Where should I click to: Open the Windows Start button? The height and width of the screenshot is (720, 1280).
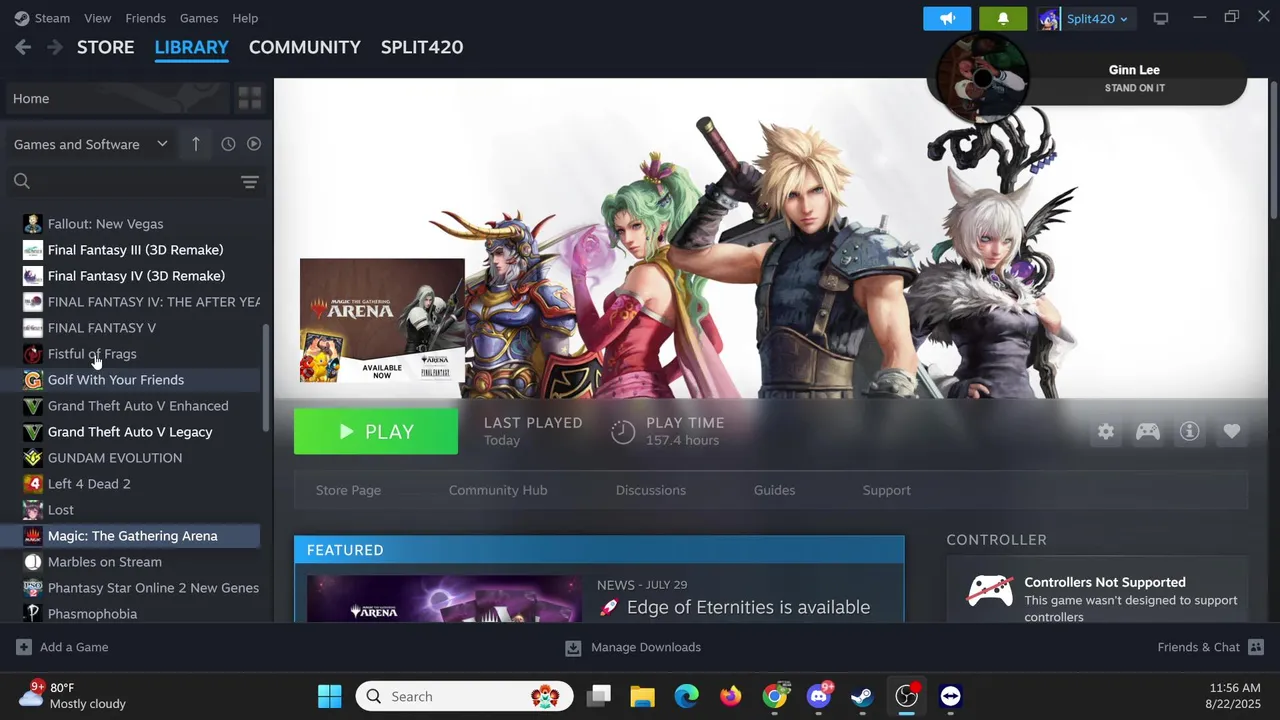[329, 696]
